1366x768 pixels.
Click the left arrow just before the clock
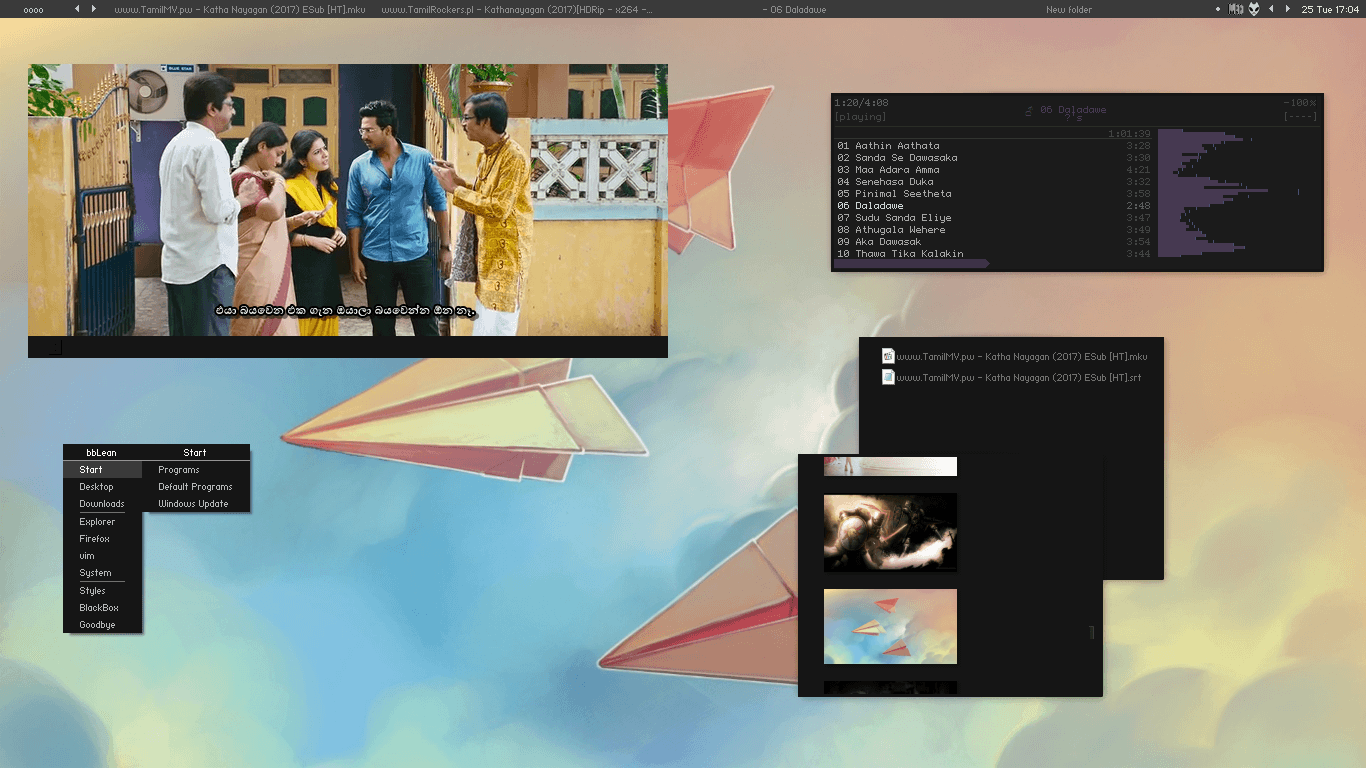point(1271,9)
